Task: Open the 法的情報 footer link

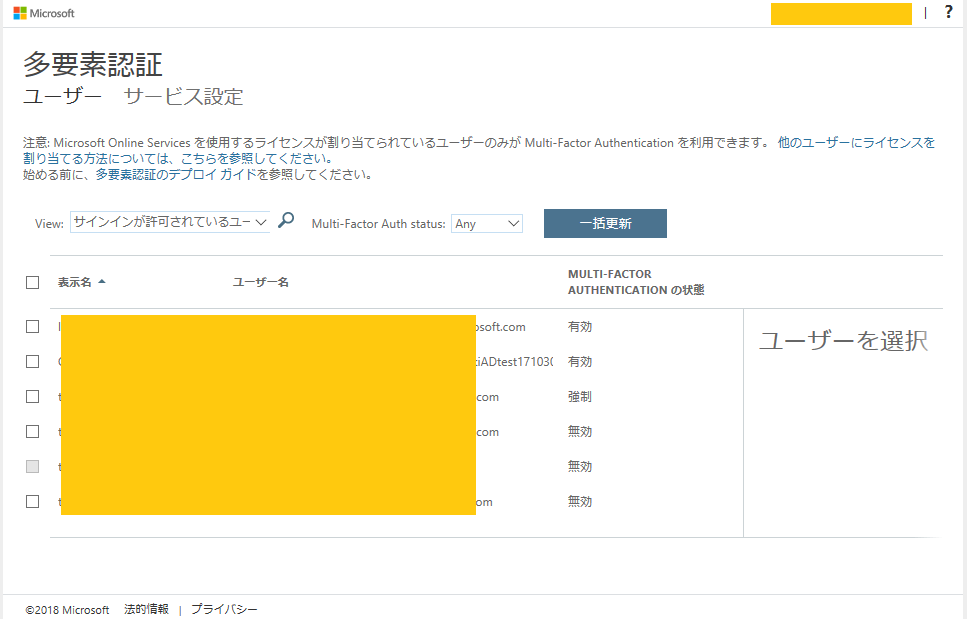Action: 146,609
